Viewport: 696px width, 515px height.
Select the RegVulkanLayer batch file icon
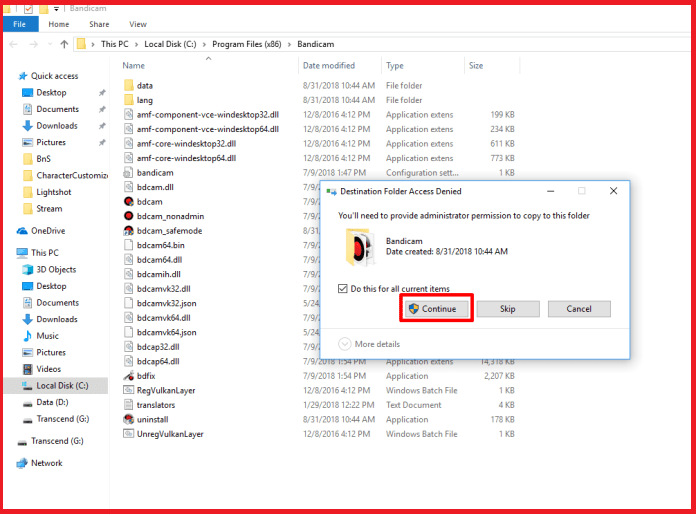128,390
